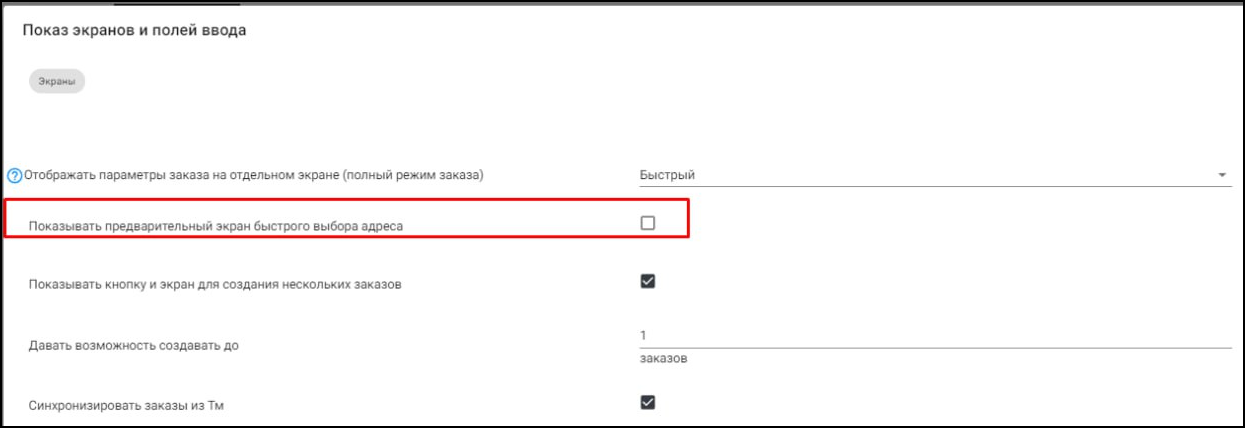This screenshot has width=1245, height=428.
Task: Select the "Экраны" chip
Action: [57, 81]
